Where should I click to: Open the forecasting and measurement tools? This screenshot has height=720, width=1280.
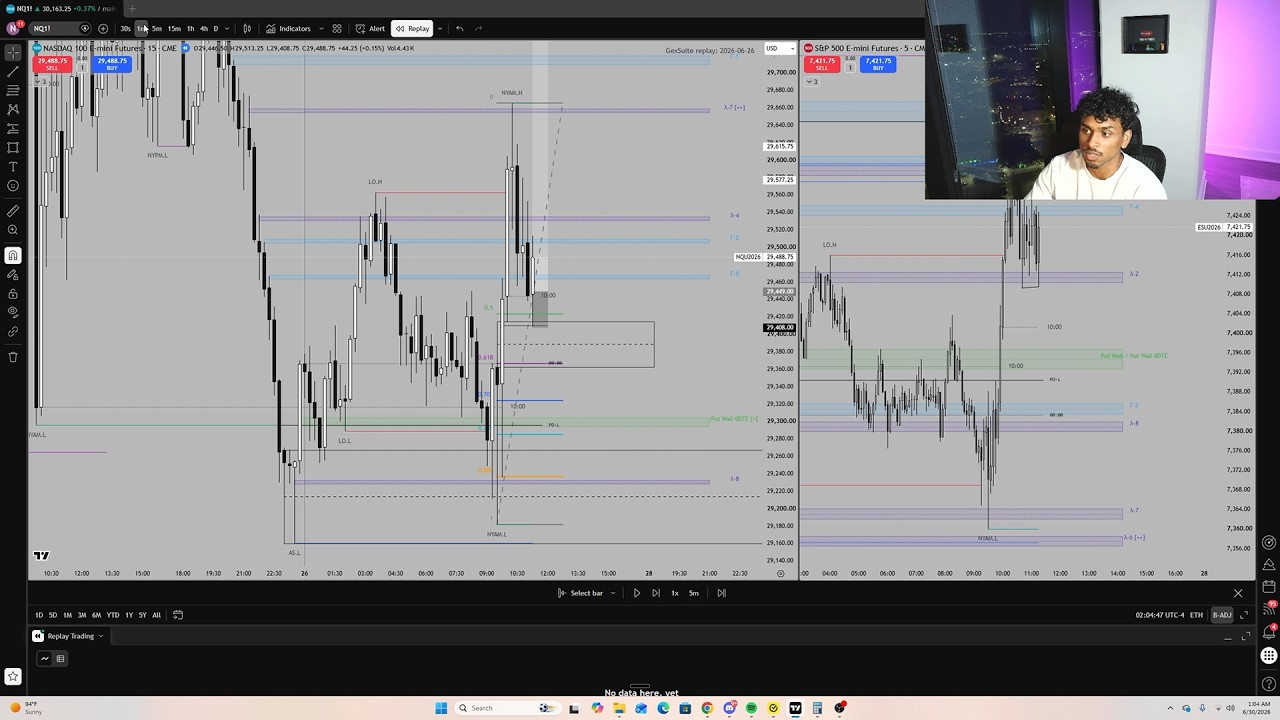pyautogui.click(x=13, y=128)
